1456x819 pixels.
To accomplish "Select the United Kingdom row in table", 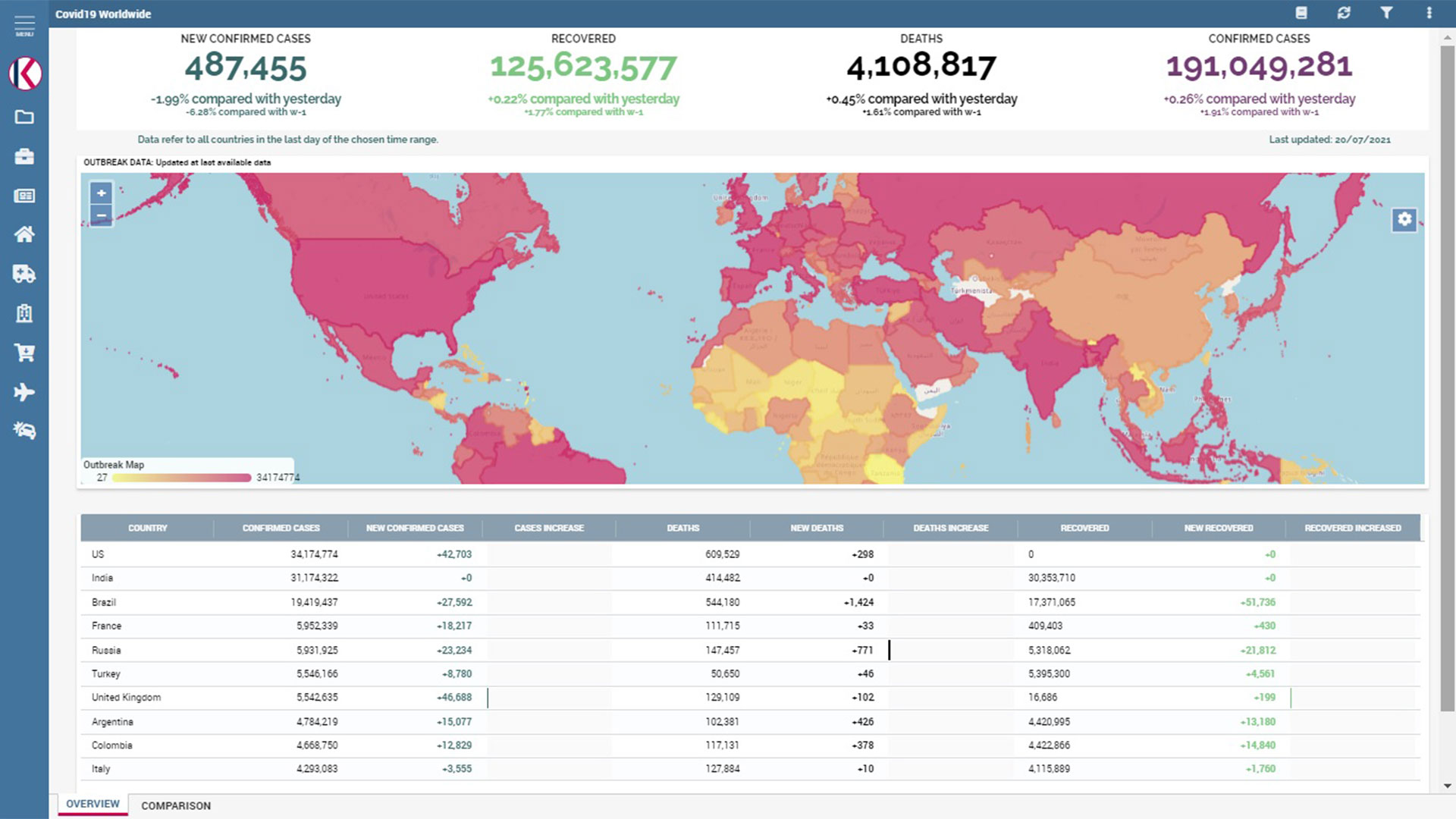I will [751, 698].
